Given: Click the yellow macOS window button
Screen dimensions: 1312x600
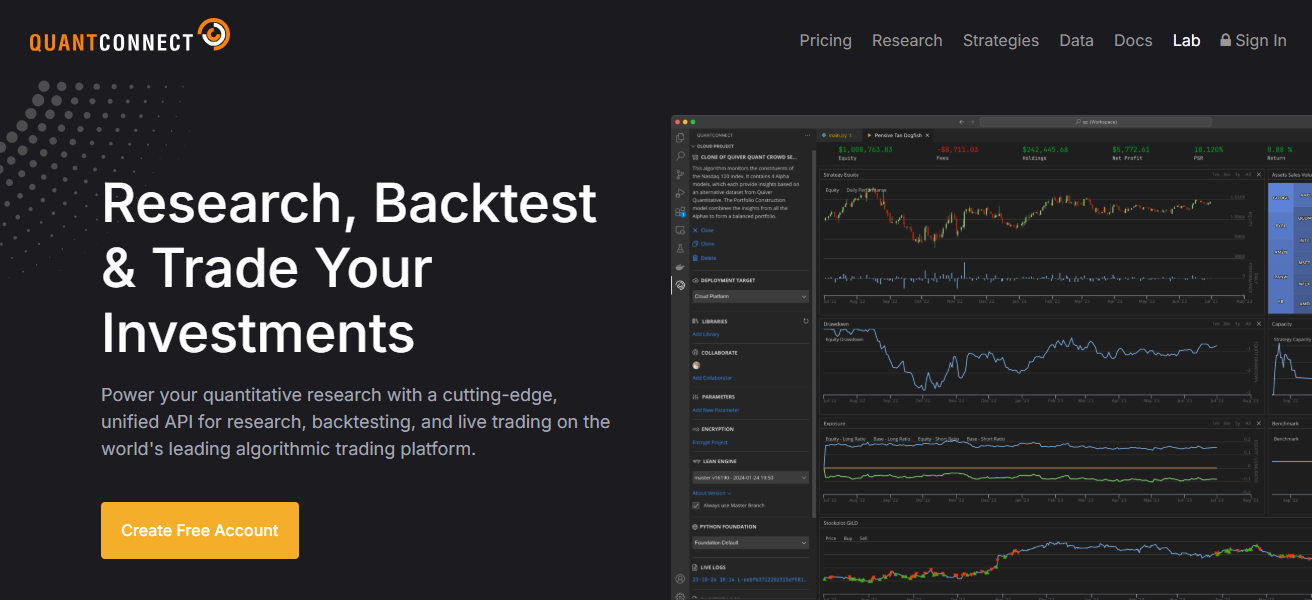Looking at the screenshot, I should 685,122.
